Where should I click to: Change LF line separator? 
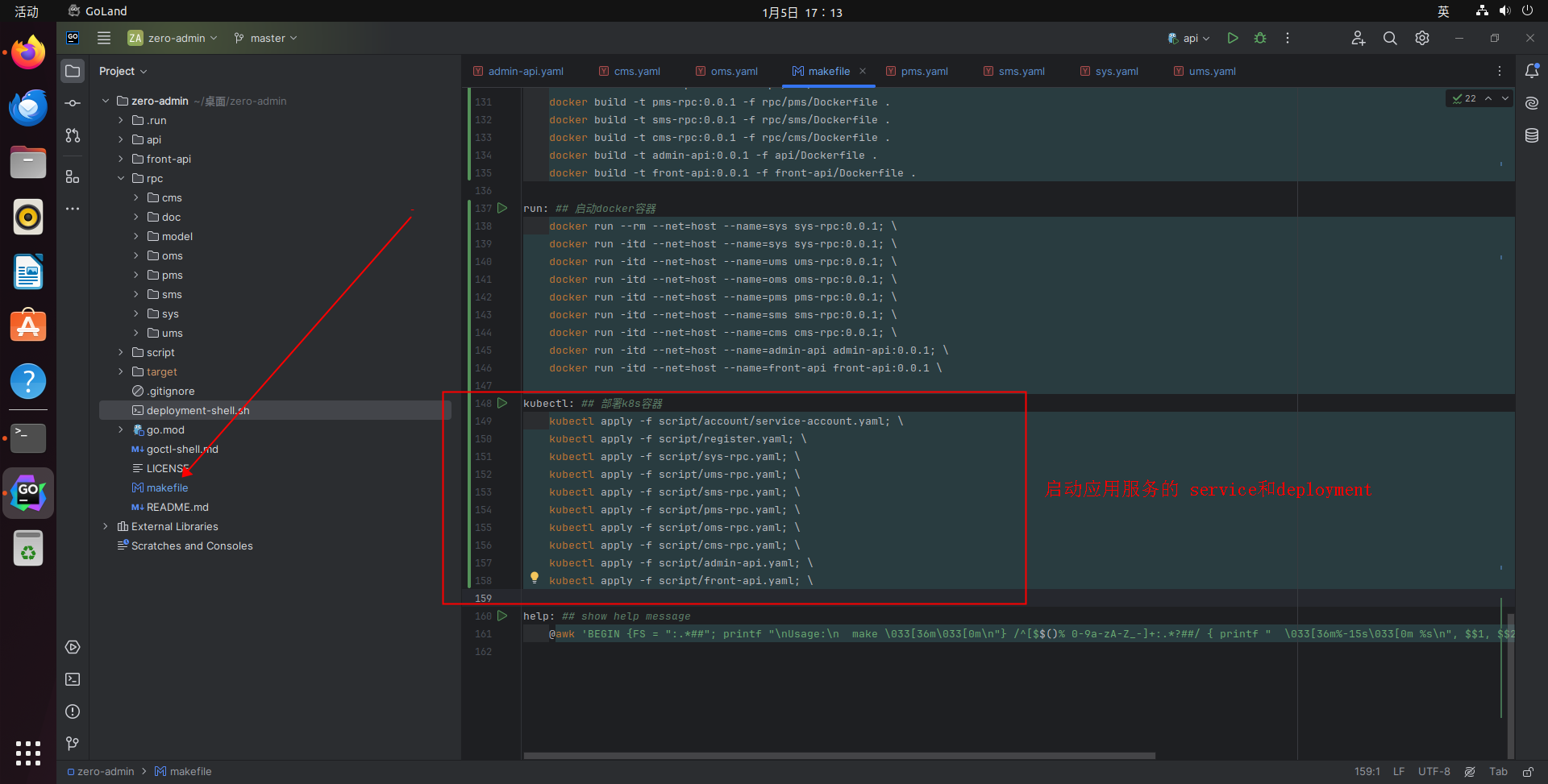click(x=1399, y=771)
